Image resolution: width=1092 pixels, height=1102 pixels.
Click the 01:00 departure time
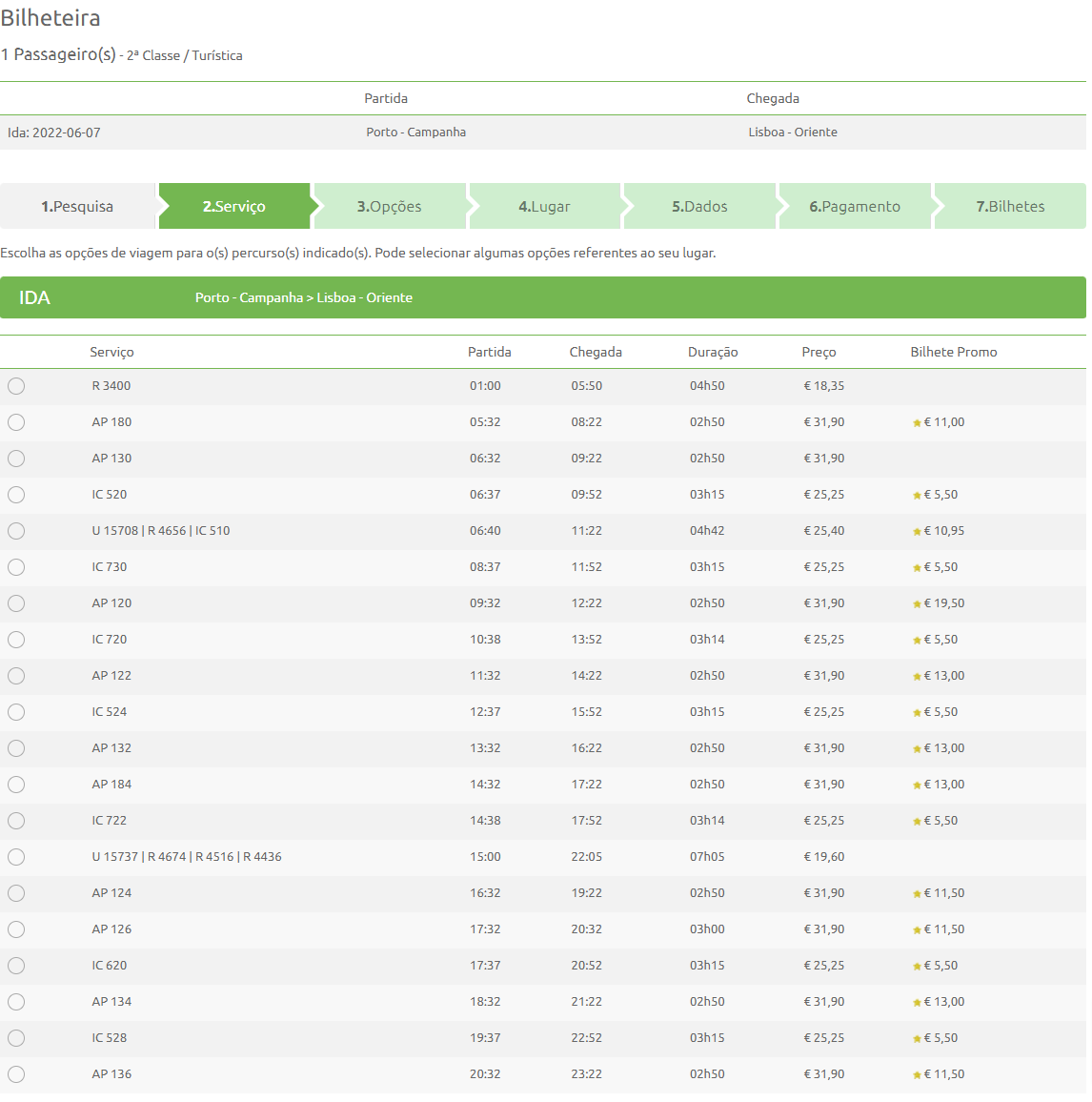pyautogui.click(x=485, y=386)
